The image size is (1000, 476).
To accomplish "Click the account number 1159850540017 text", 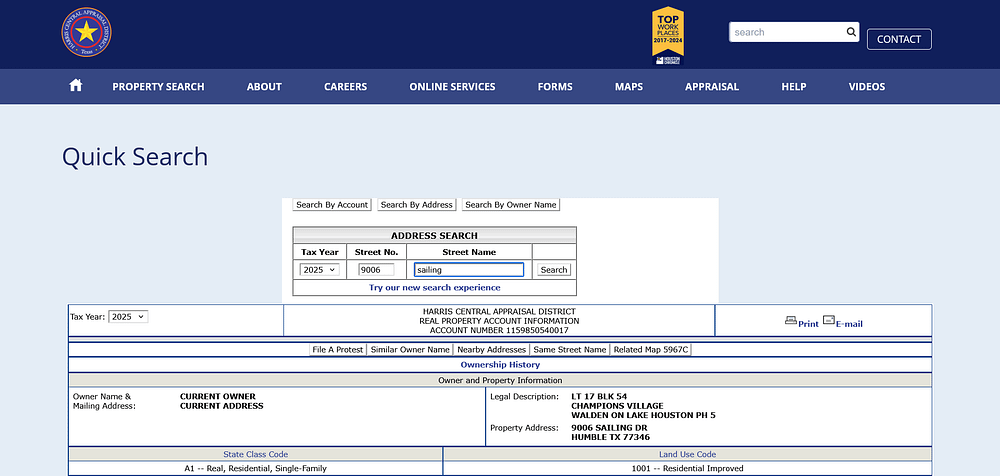I will tap(499, 331).
